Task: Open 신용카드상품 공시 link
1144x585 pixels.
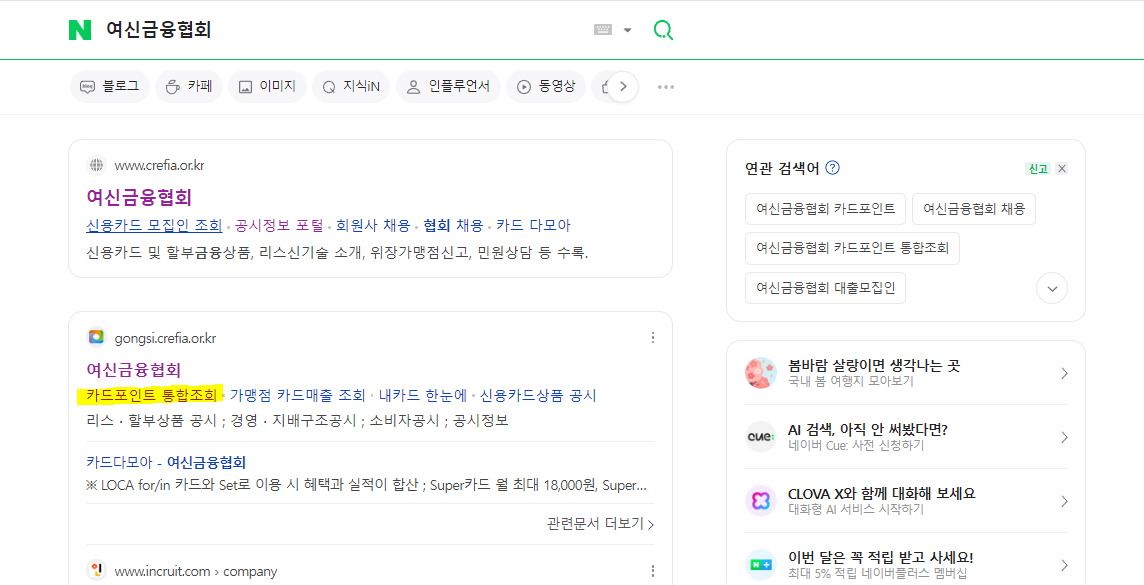Action: pyautogui.click(x=538, y=395)
